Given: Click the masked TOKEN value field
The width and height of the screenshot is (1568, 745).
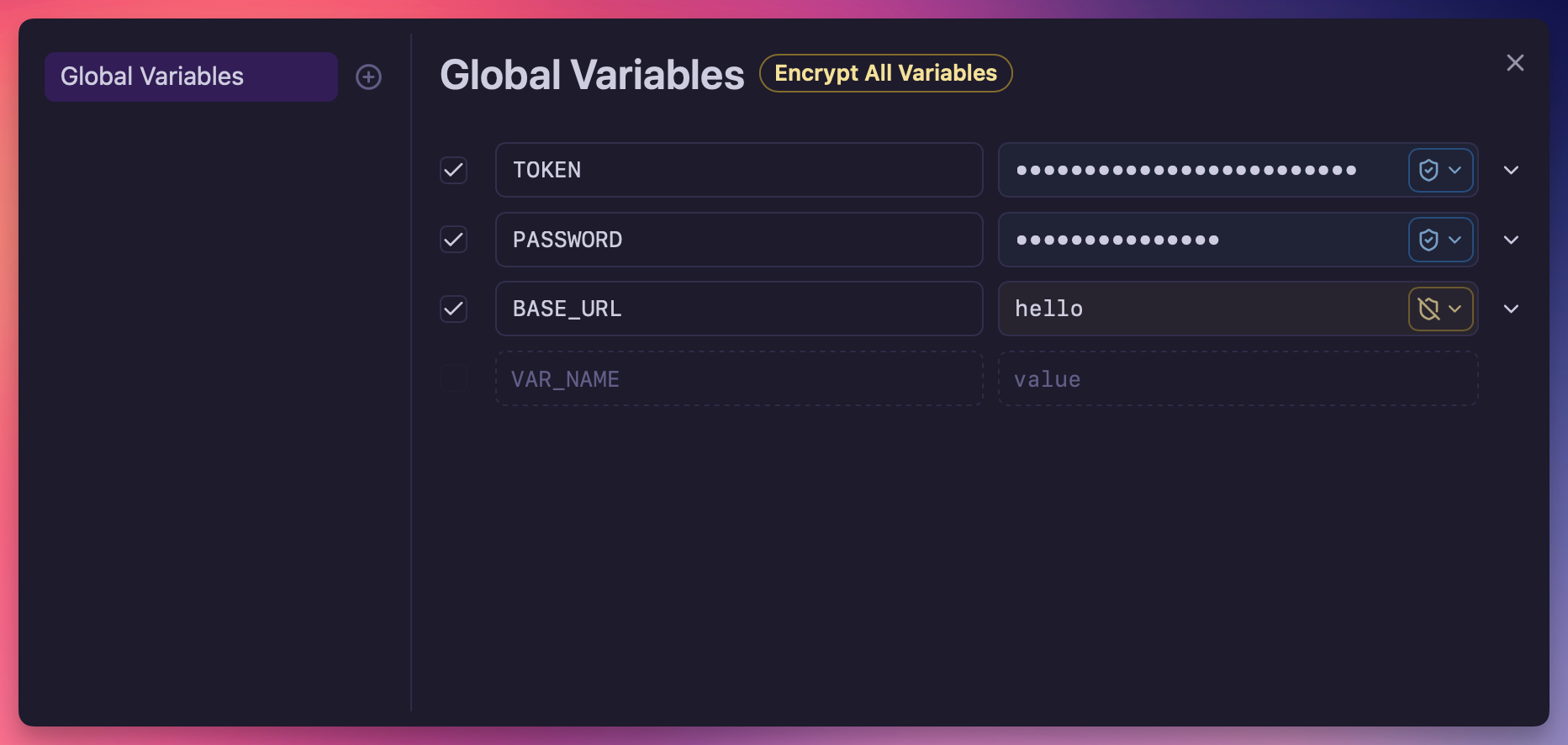Looking at the screenshot, I should point(1202,170).
